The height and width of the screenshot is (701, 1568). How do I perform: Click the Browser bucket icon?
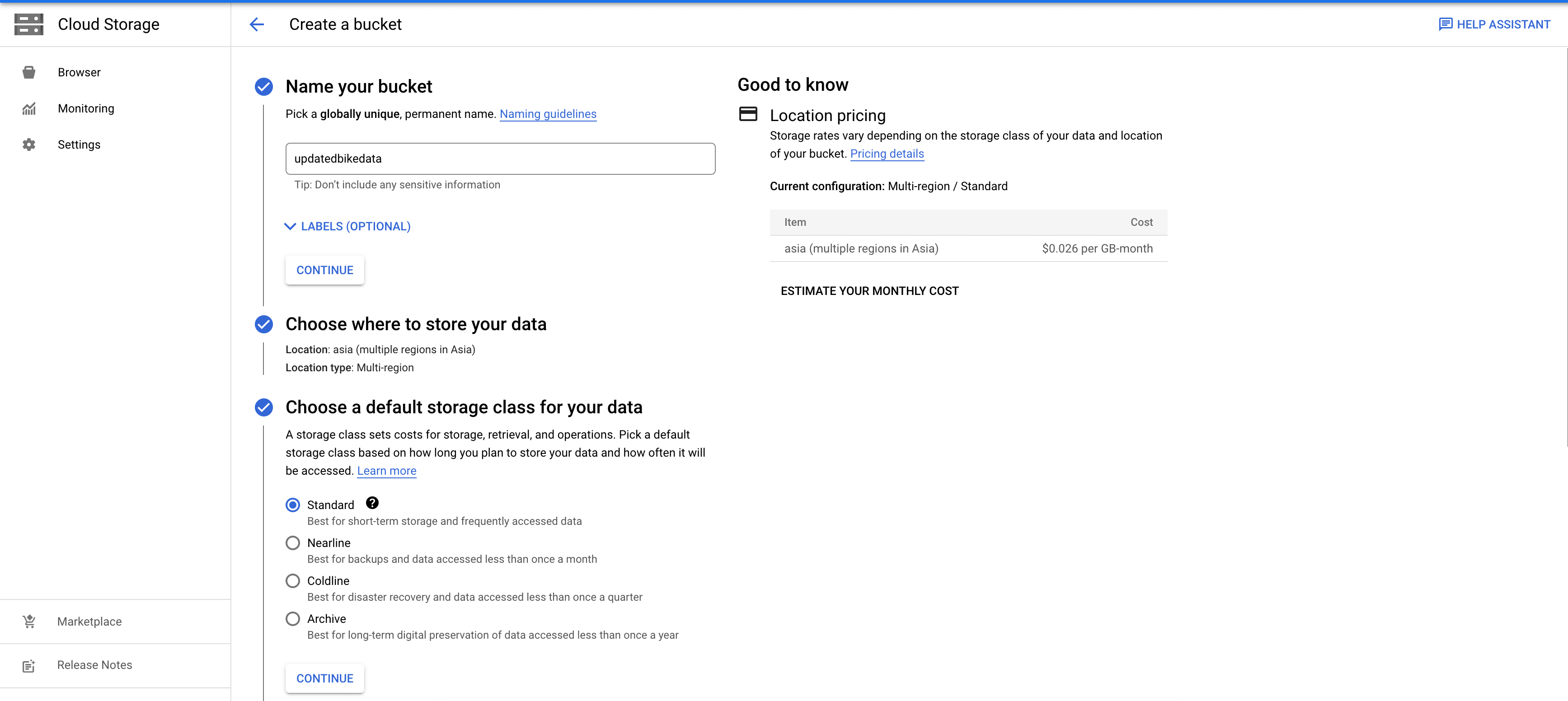(28, 72)
